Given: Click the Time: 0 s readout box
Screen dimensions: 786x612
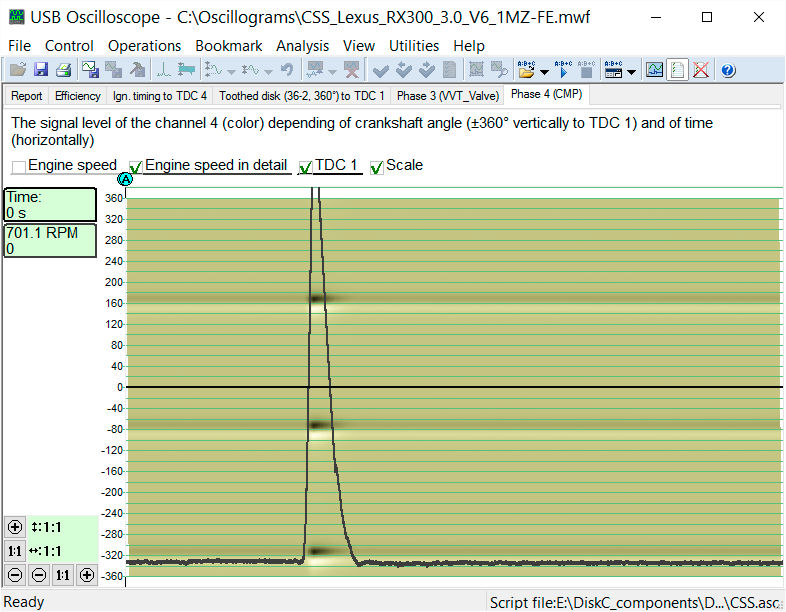Looking at the screenshot, I should pos(50,205).
